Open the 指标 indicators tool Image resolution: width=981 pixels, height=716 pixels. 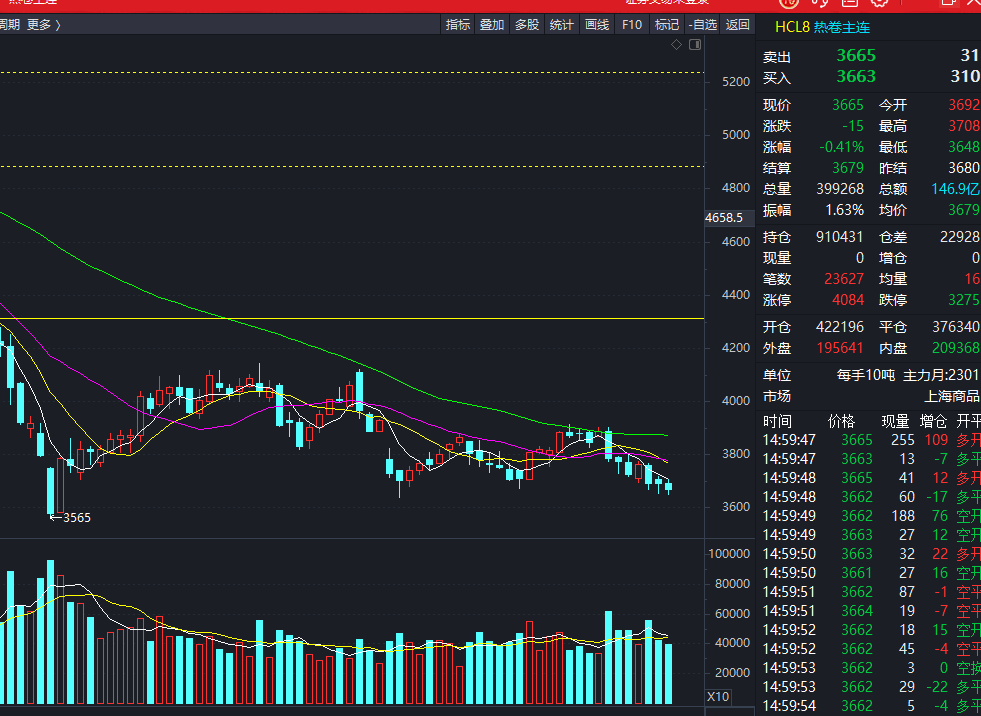pyautogui.click(x=458, y=25)
